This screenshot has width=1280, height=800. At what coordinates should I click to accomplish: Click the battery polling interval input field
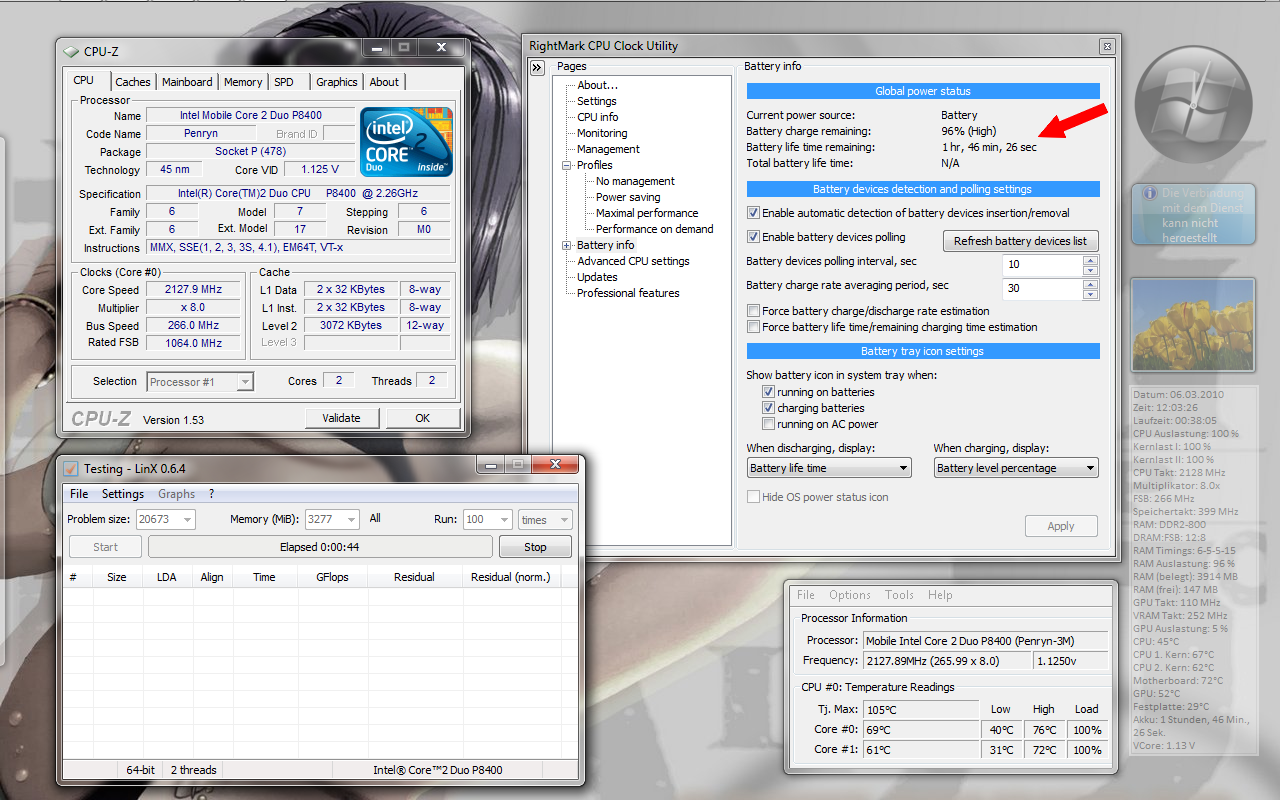pos(1043,265)
